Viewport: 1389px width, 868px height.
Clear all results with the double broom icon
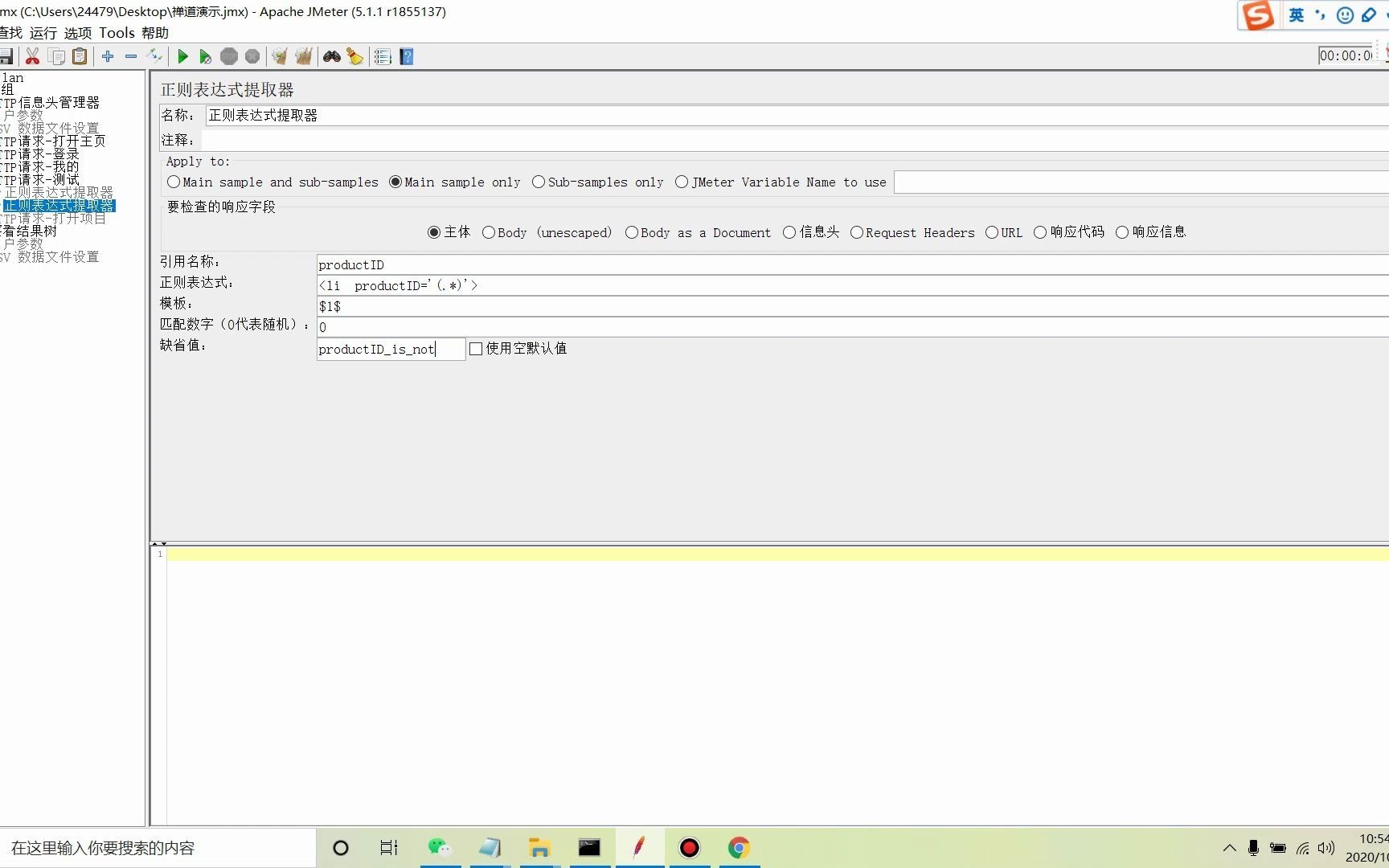(304, 56)
